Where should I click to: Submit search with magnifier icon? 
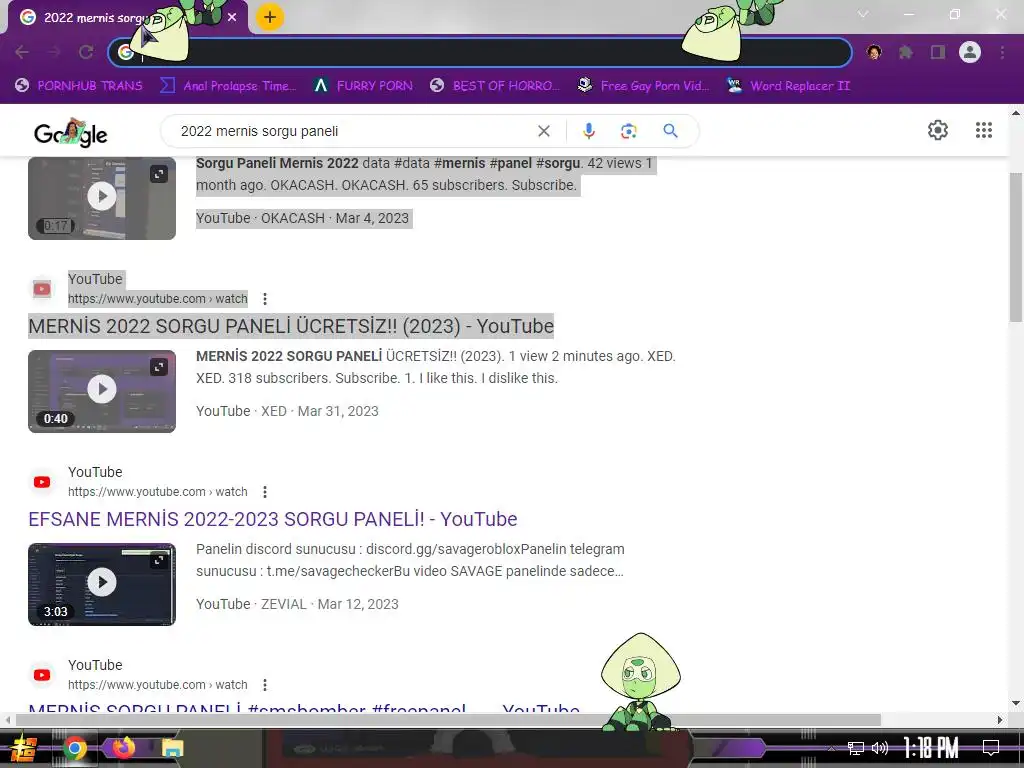coord(670,131)
